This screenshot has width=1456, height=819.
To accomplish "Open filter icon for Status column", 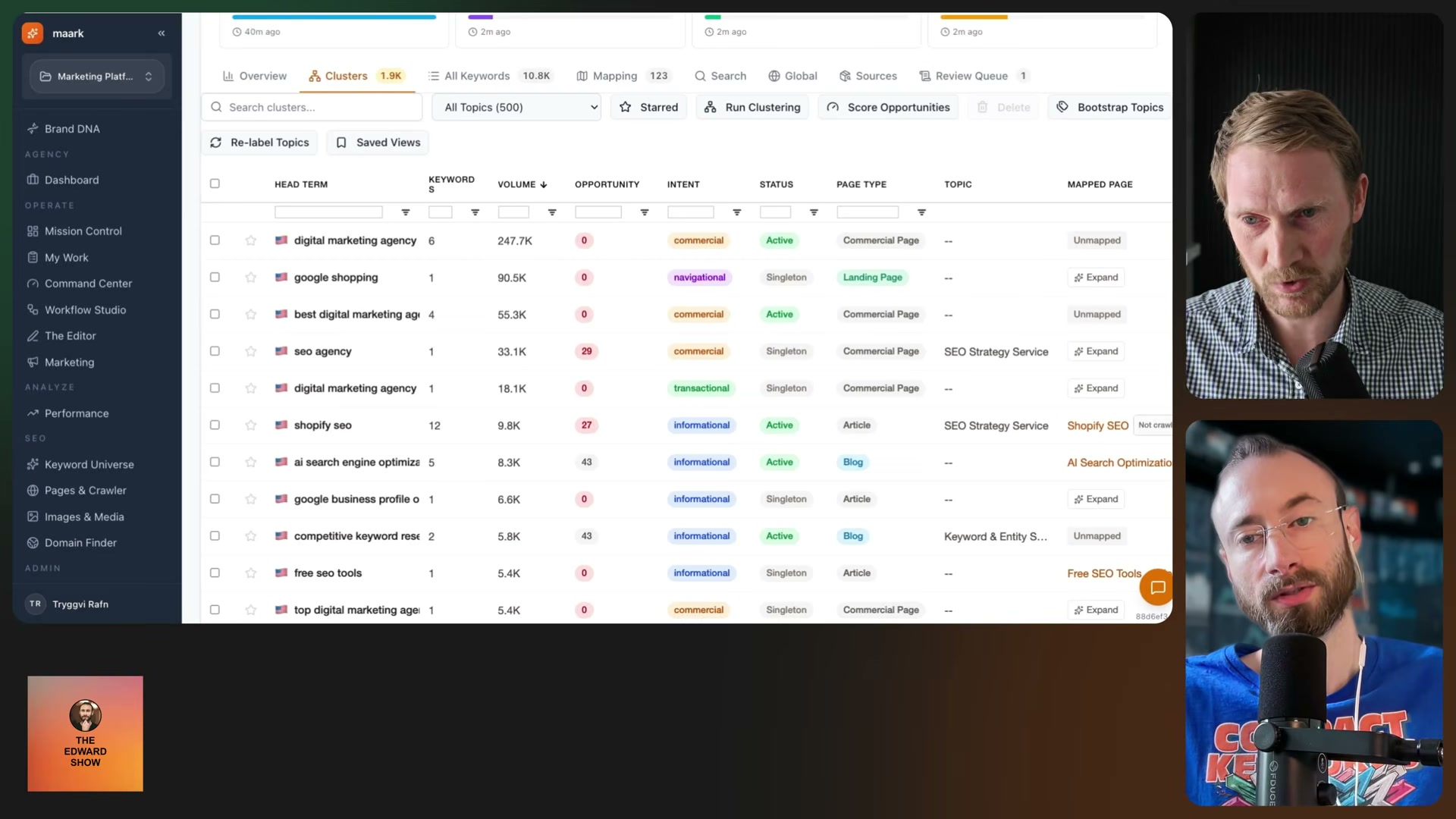I will pos(814,212).
